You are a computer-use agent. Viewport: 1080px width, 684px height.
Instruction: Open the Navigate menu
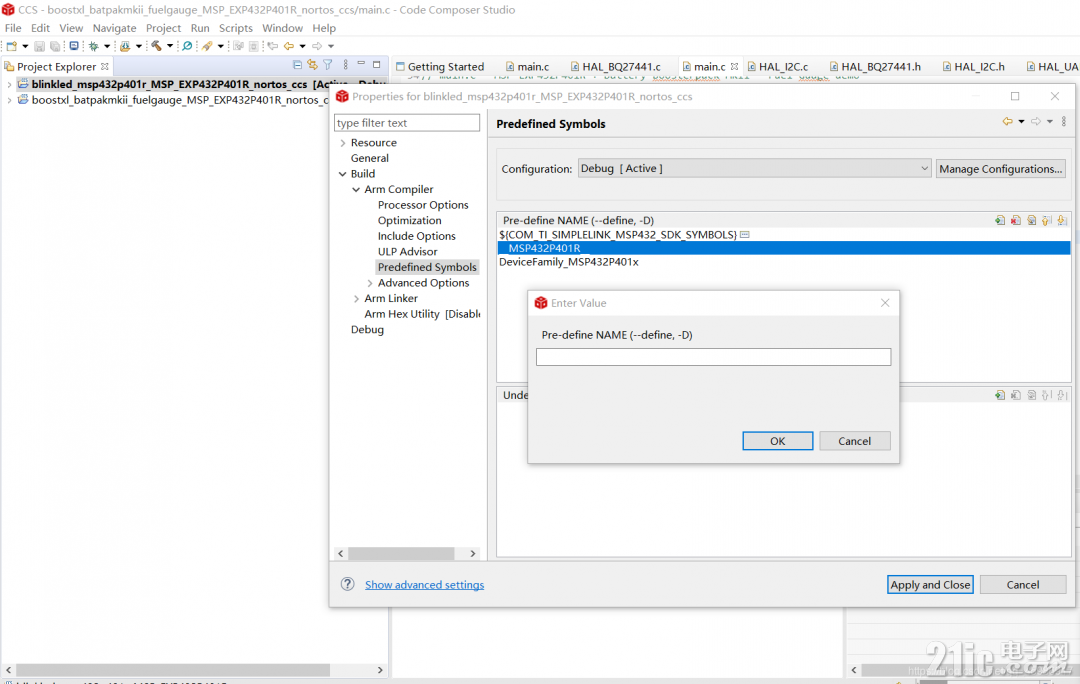pos(114,28)
